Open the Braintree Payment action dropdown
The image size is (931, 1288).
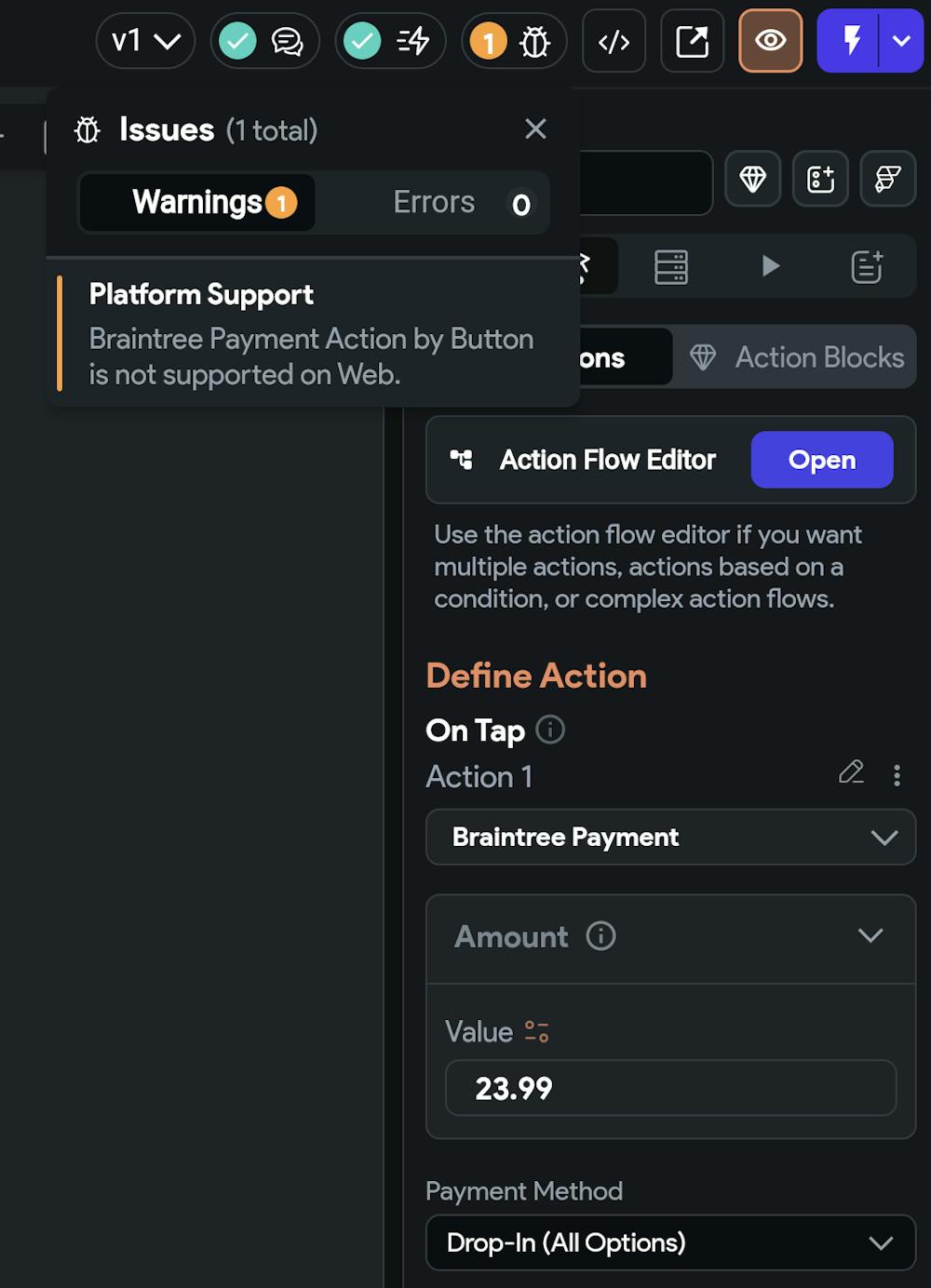pos(670,837)
